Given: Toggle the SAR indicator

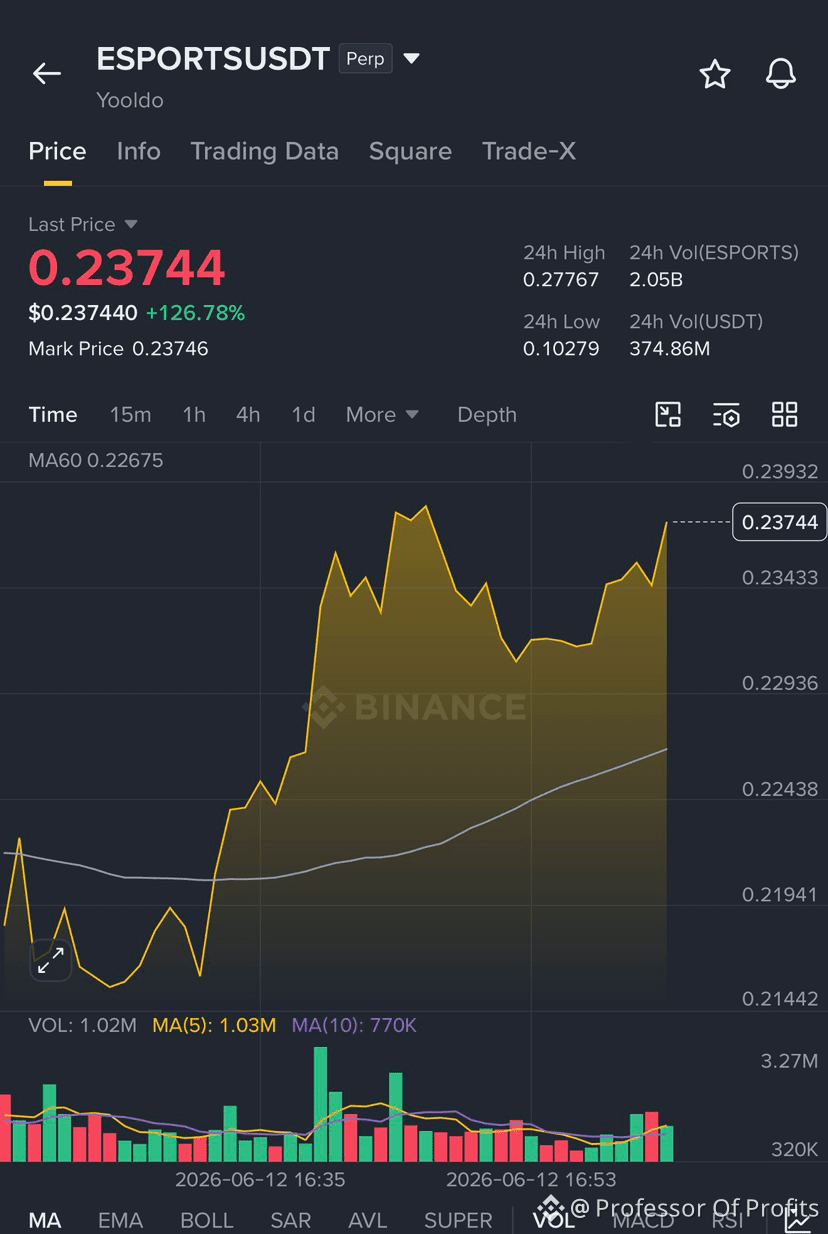Looking at the screenshot, I should (x=291, y=1221).
